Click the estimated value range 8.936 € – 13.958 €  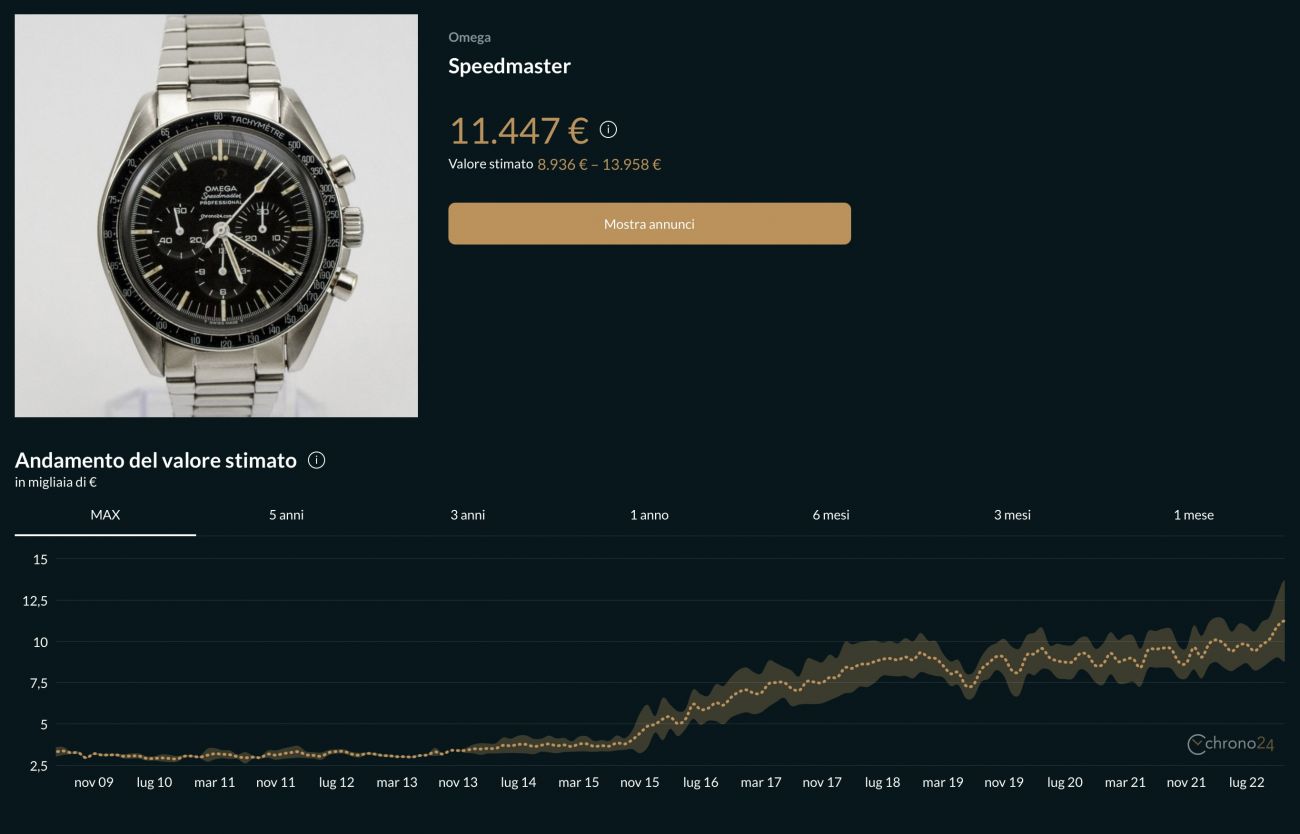pos(599,165)
